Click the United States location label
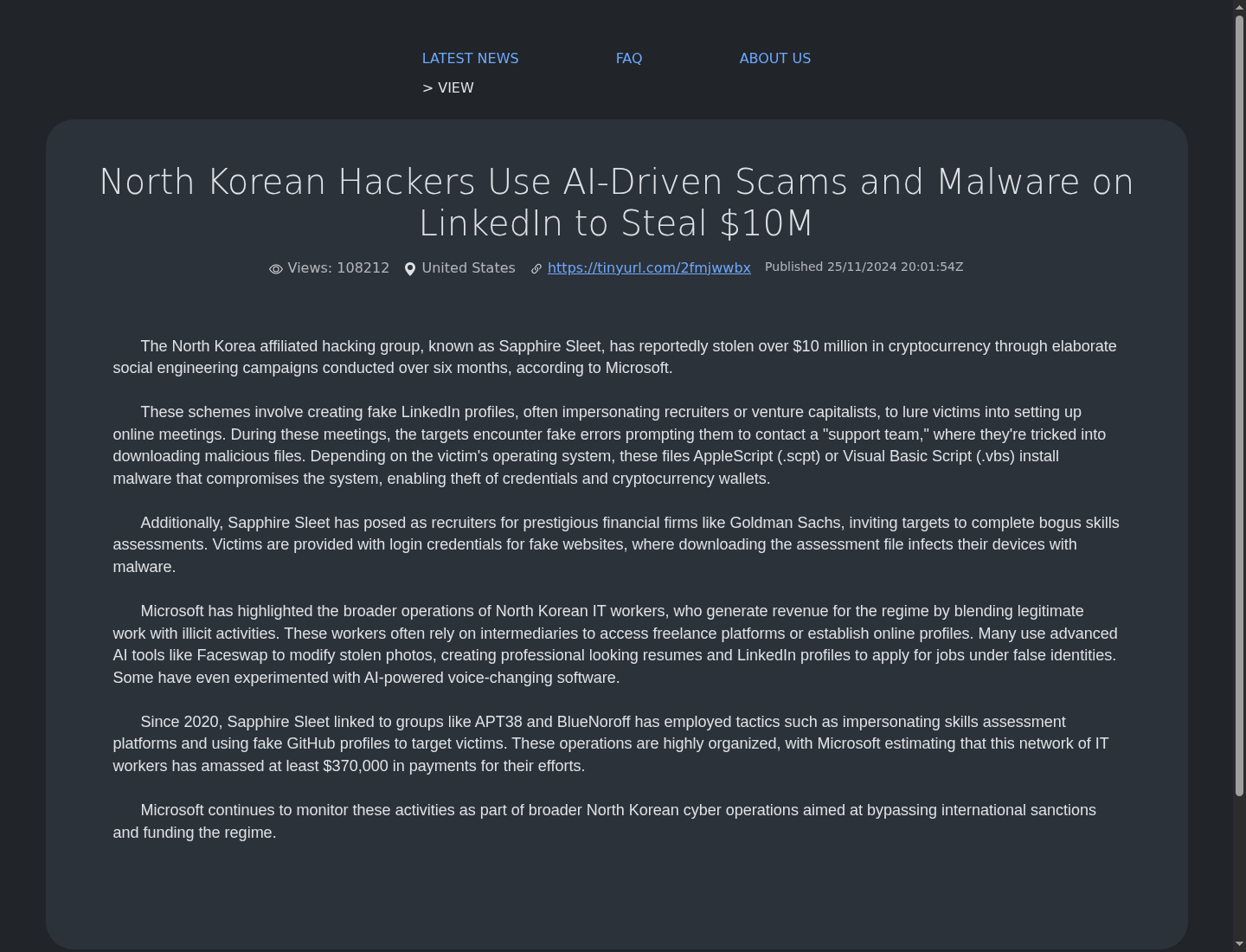The width and height of the screenshot is (1246, 952). click(x=468, y=267)
